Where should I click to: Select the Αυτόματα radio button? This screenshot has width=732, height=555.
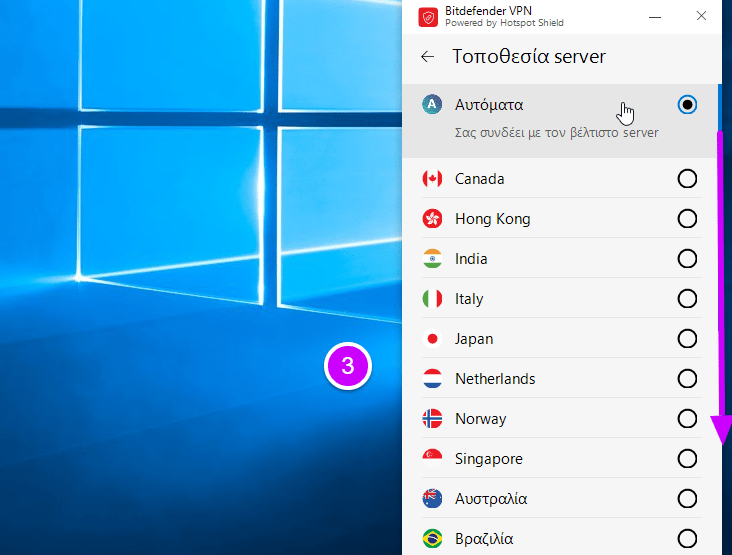[687, 105]
